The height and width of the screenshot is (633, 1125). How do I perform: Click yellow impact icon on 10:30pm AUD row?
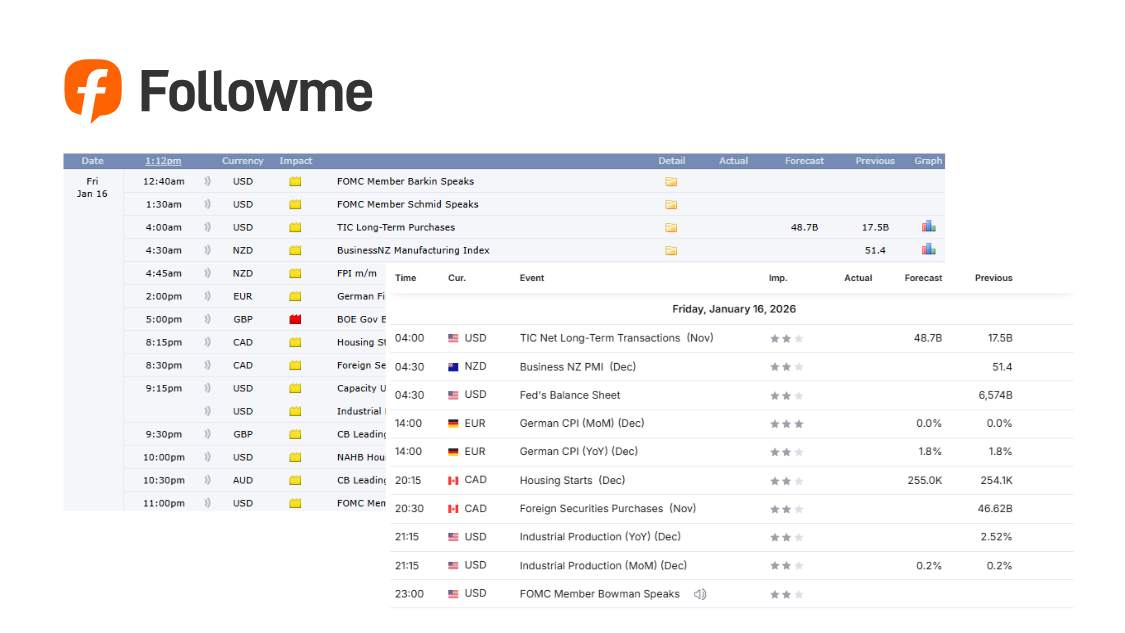295,480
